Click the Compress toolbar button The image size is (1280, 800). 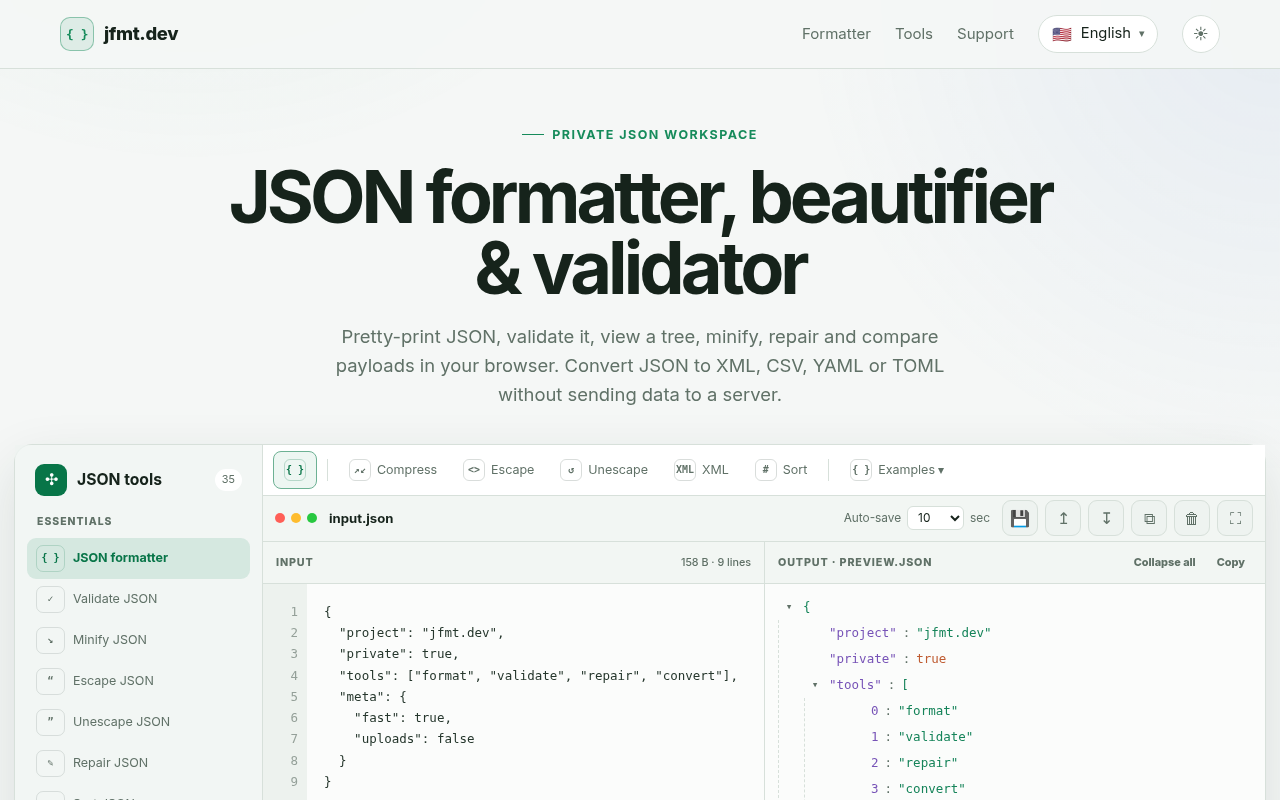pos(393,470)
